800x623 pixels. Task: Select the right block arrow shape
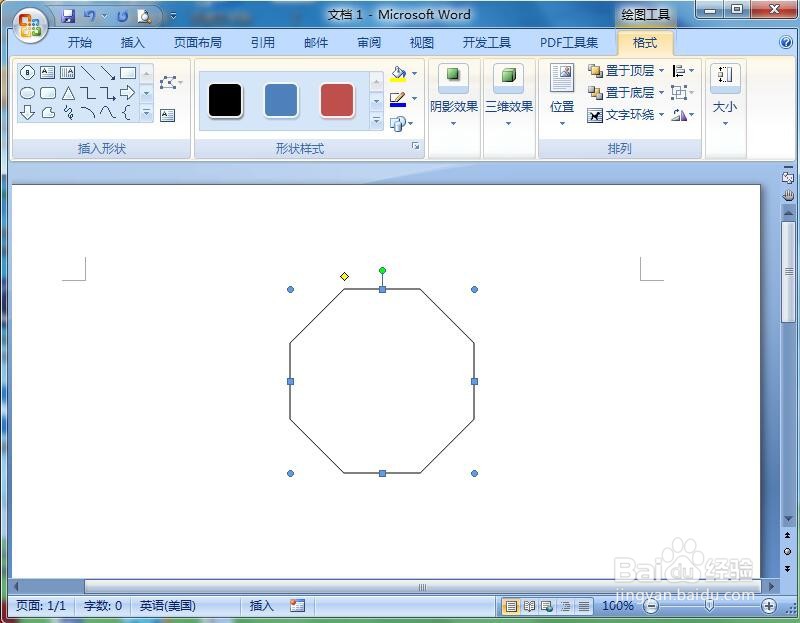click(x=128, y=93)
